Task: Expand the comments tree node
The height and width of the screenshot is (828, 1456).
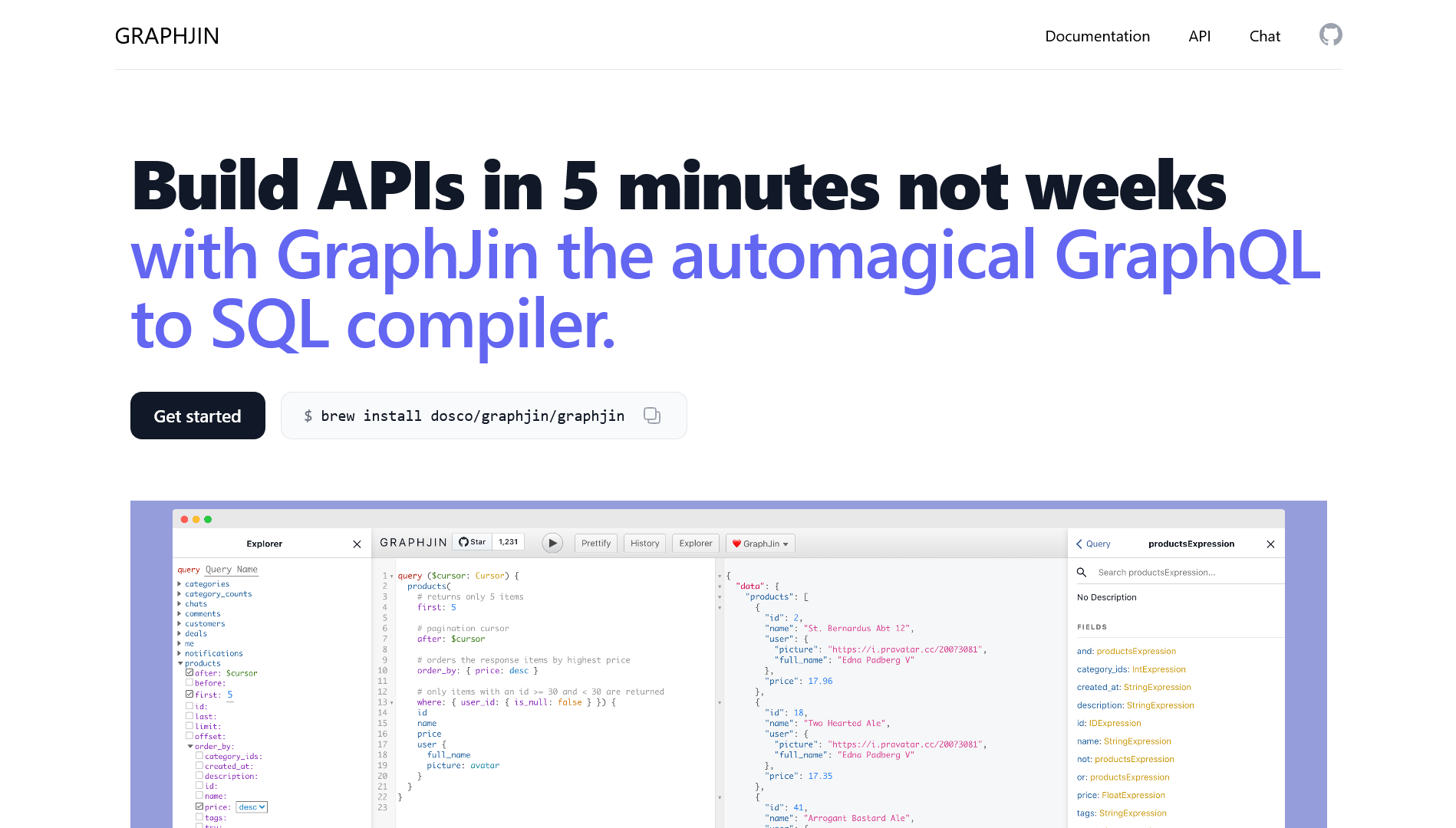Action: [x=180, y=614]
